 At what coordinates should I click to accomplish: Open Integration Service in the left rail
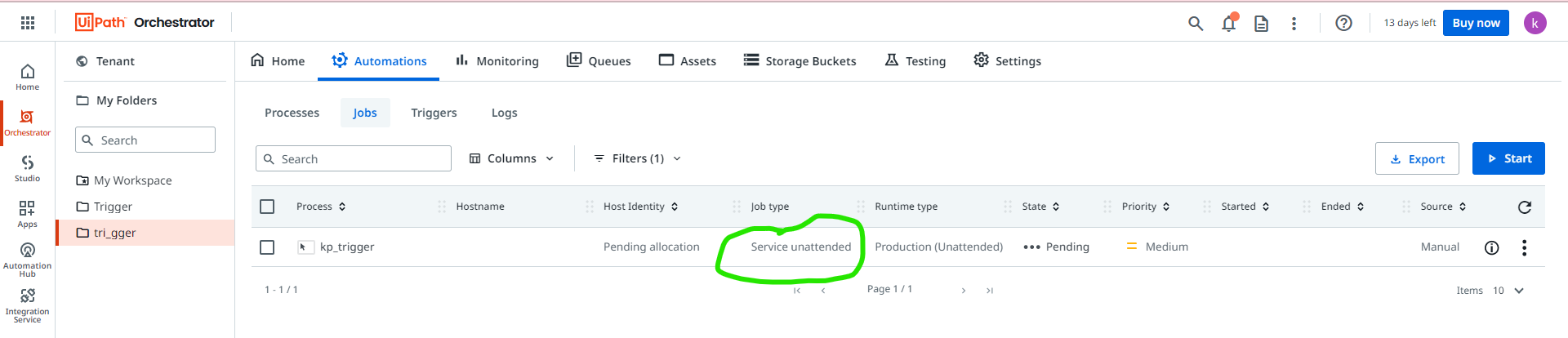click(x=27, y=305)
